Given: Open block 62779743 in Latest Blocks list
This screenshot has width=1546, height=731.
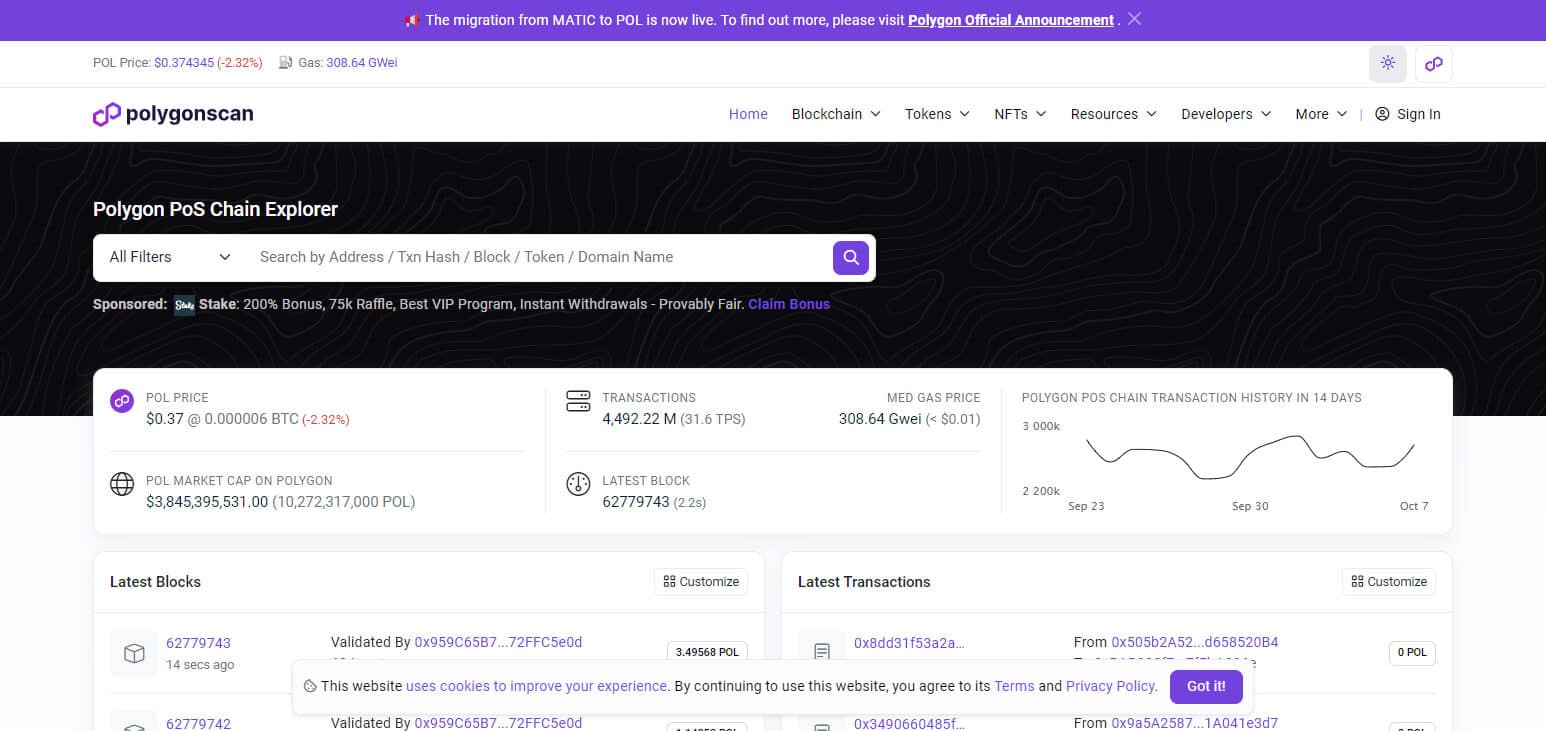Looking at the screenshot, I should (198, 643).
